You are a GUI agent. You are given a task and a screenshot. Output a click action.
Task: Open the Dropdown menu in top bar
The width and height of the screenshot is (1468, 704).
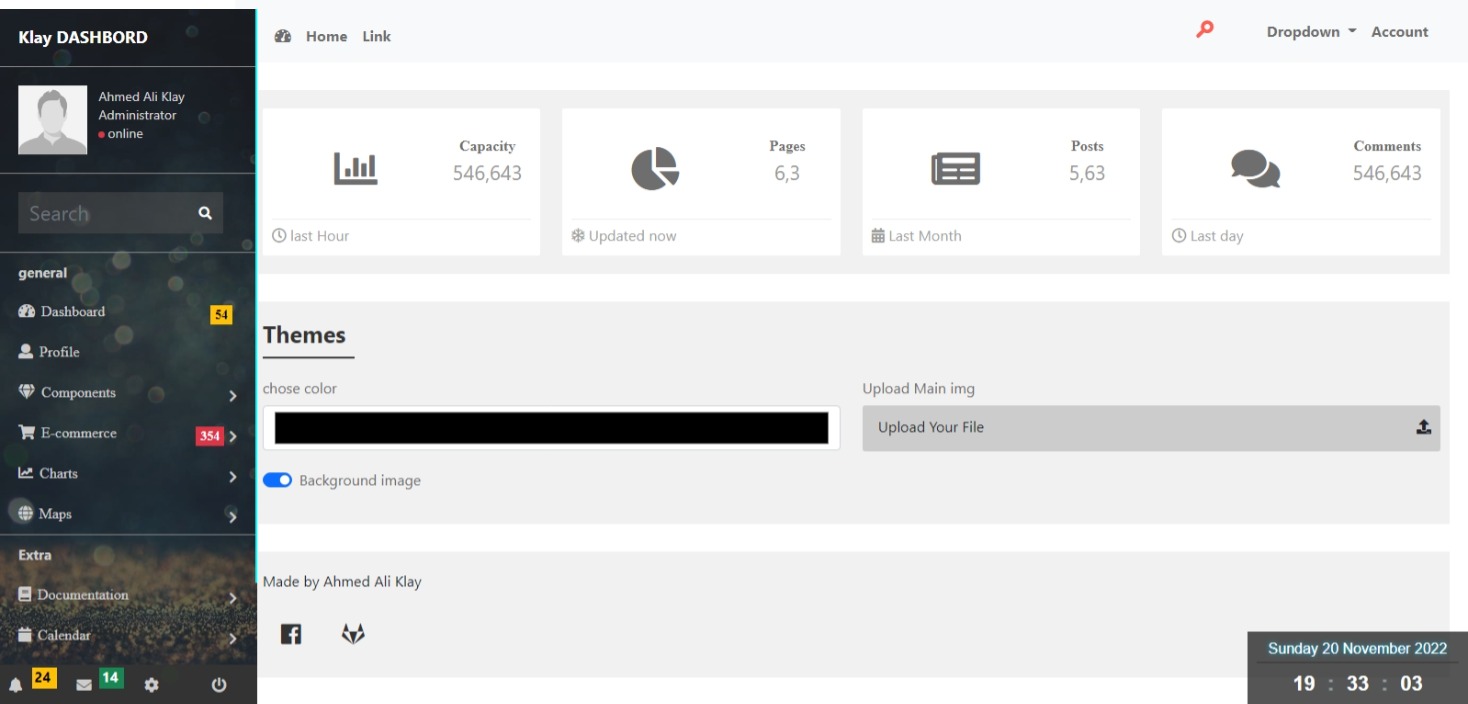click(1311, 32)
